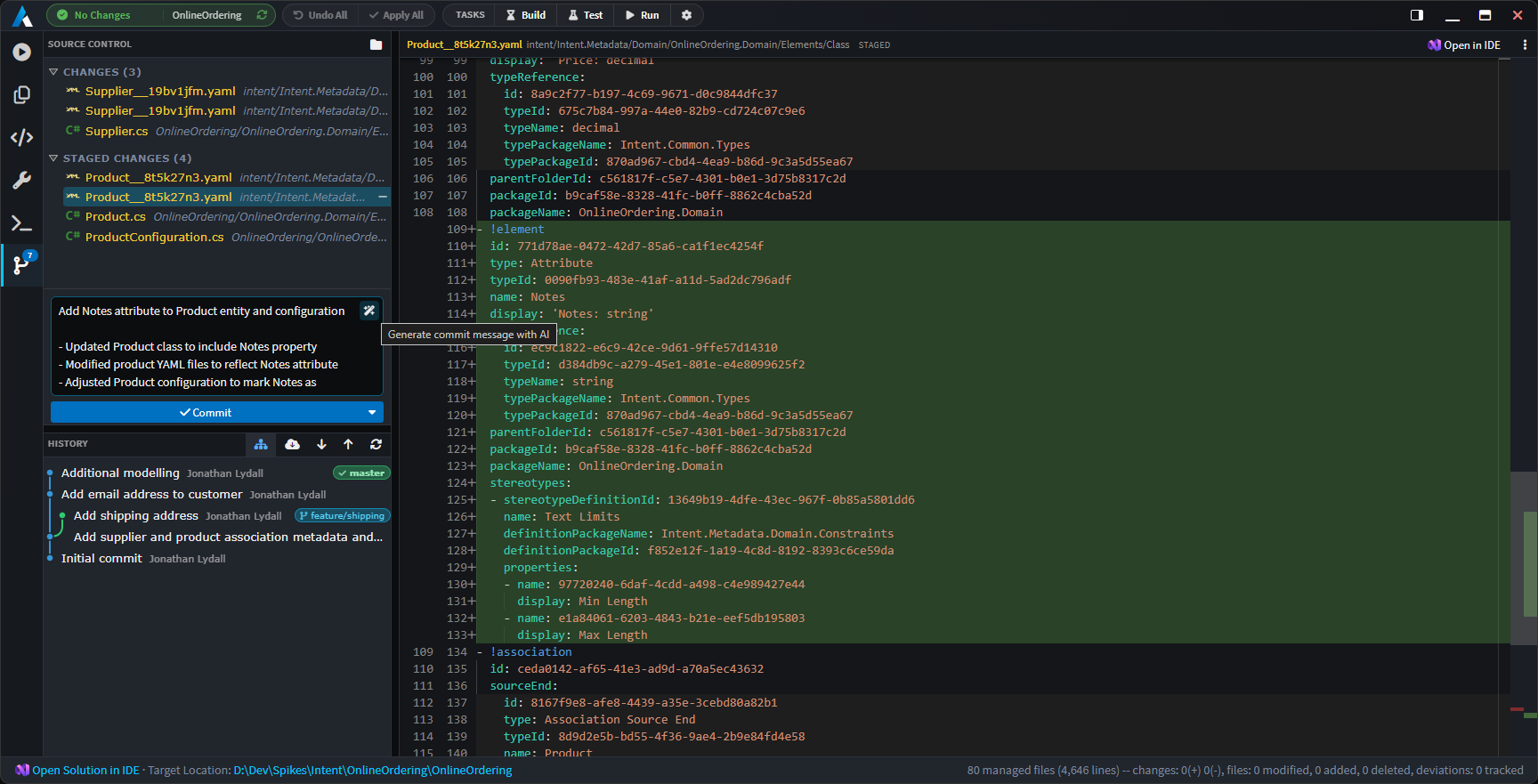The height and width of the screenshot is (784, 1538).
Task: Click the Apply All button
Action: pyautogui.click(x=397, y=15)
